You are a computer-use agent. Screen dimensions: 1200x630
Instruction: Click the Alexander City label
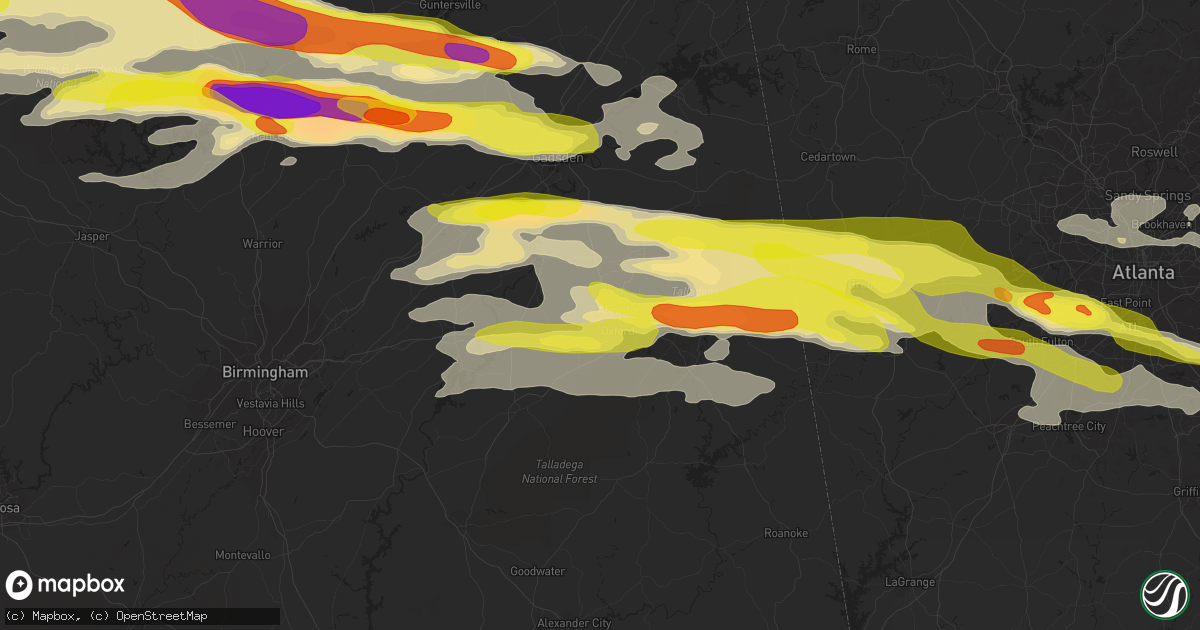point(575,623)
